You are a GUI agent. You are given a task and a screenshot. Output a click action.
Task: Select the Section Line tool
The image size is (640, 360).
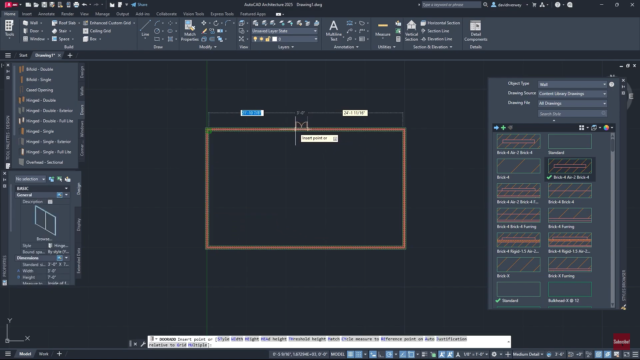[x=435, y=31]
